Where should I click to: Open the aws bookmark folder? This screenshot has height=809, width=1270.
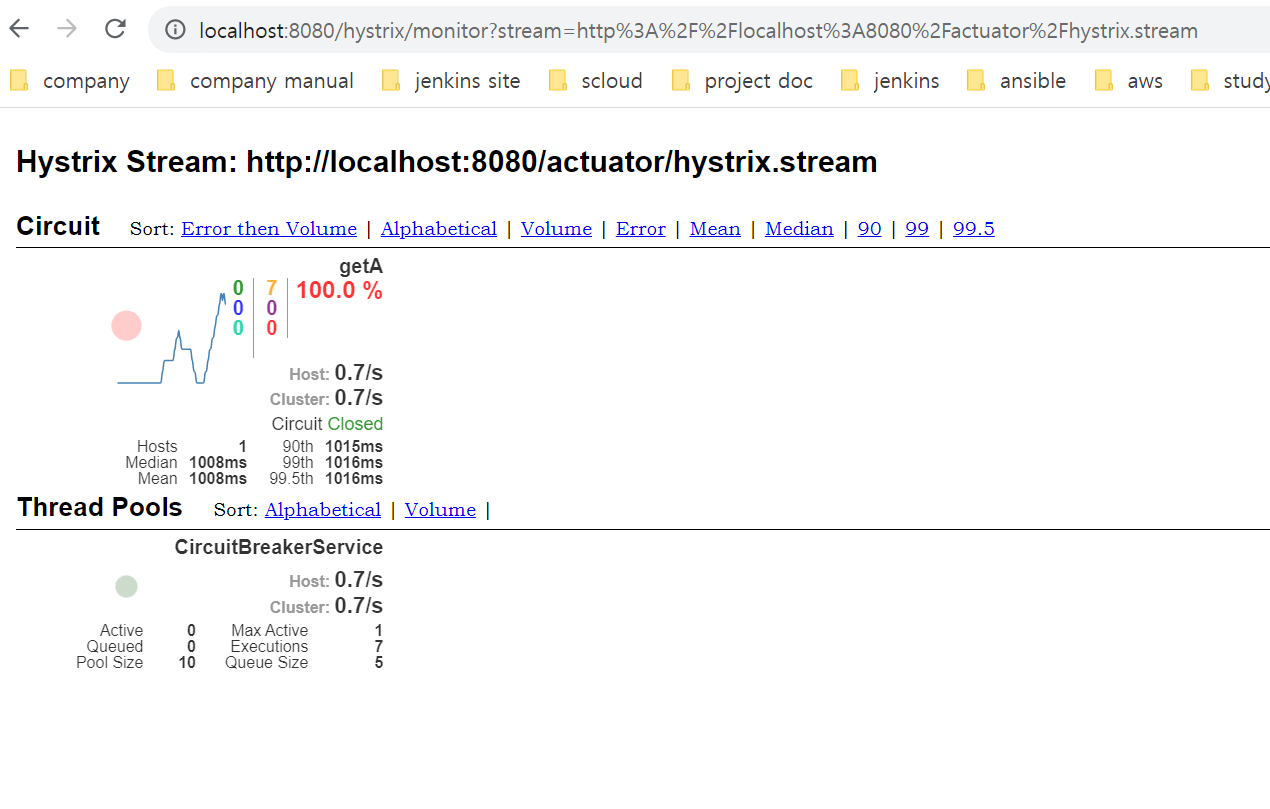click(1129, 81)
